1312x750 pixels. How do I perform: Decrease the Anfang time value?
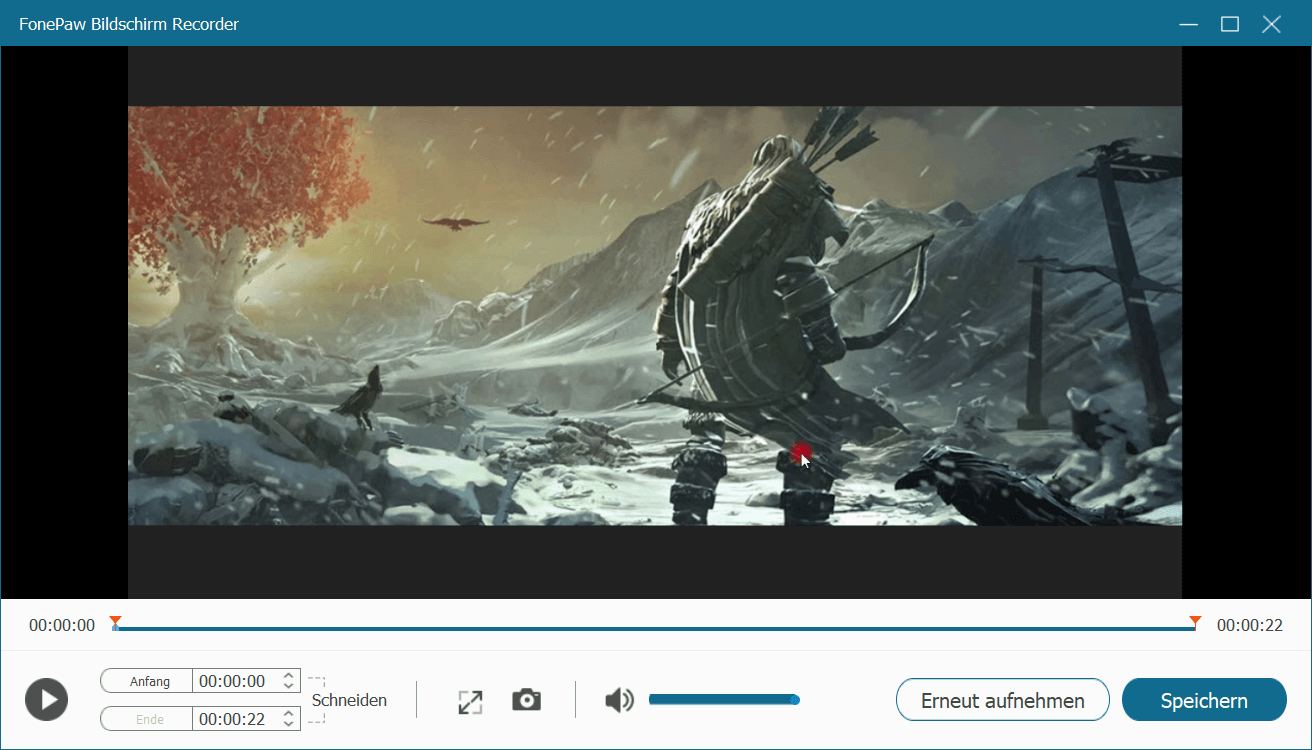pos(289,687)
